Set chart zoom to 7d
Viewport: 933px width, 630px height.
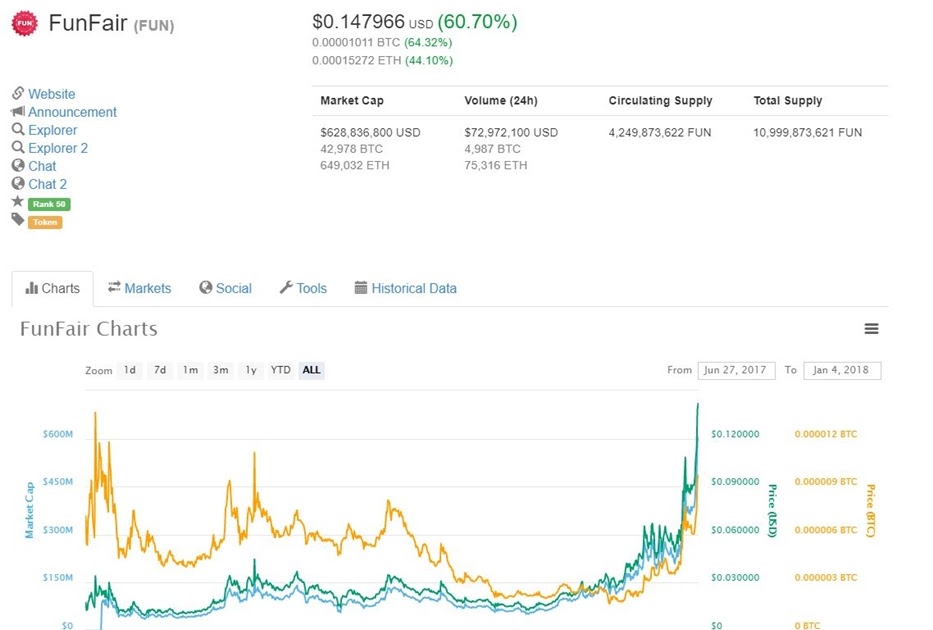(160, 370)
